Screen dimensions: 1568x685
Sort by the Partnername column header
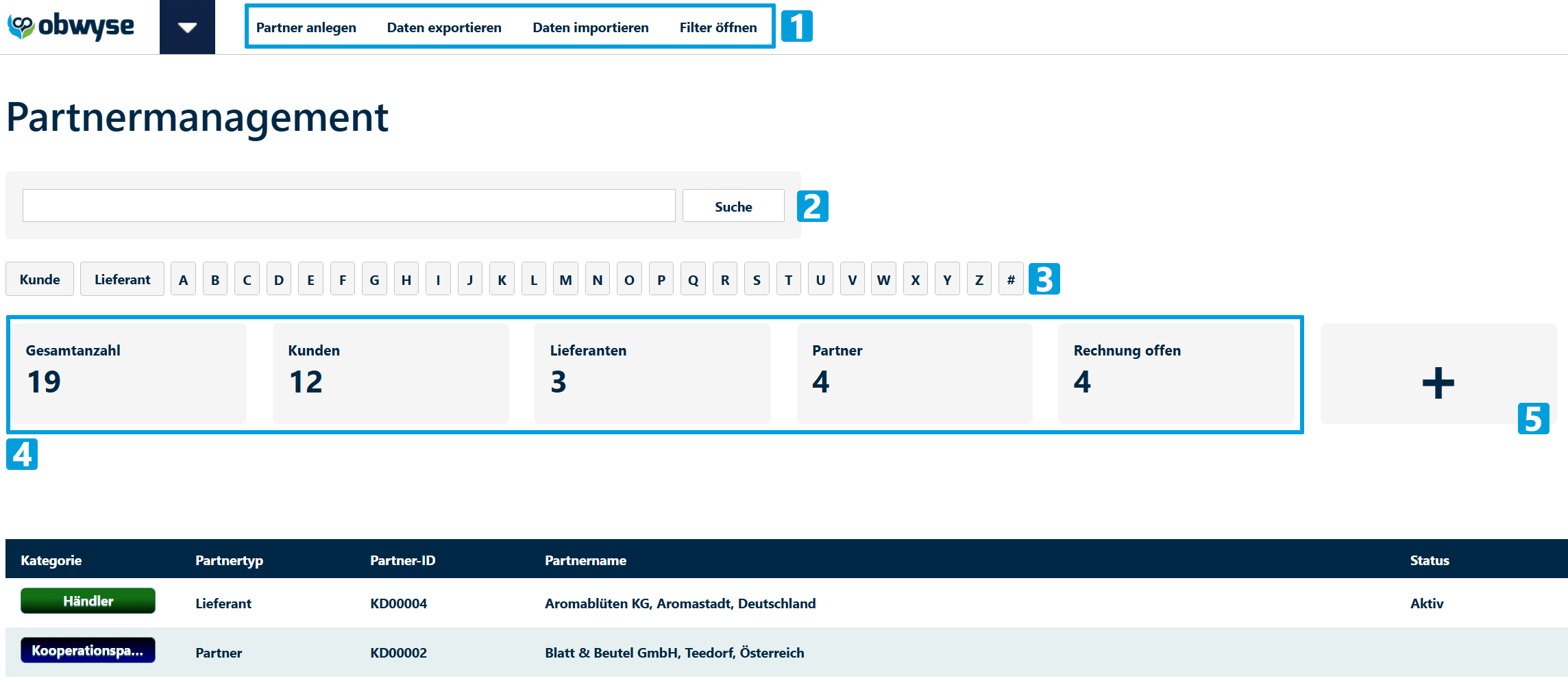click(585, 560)
